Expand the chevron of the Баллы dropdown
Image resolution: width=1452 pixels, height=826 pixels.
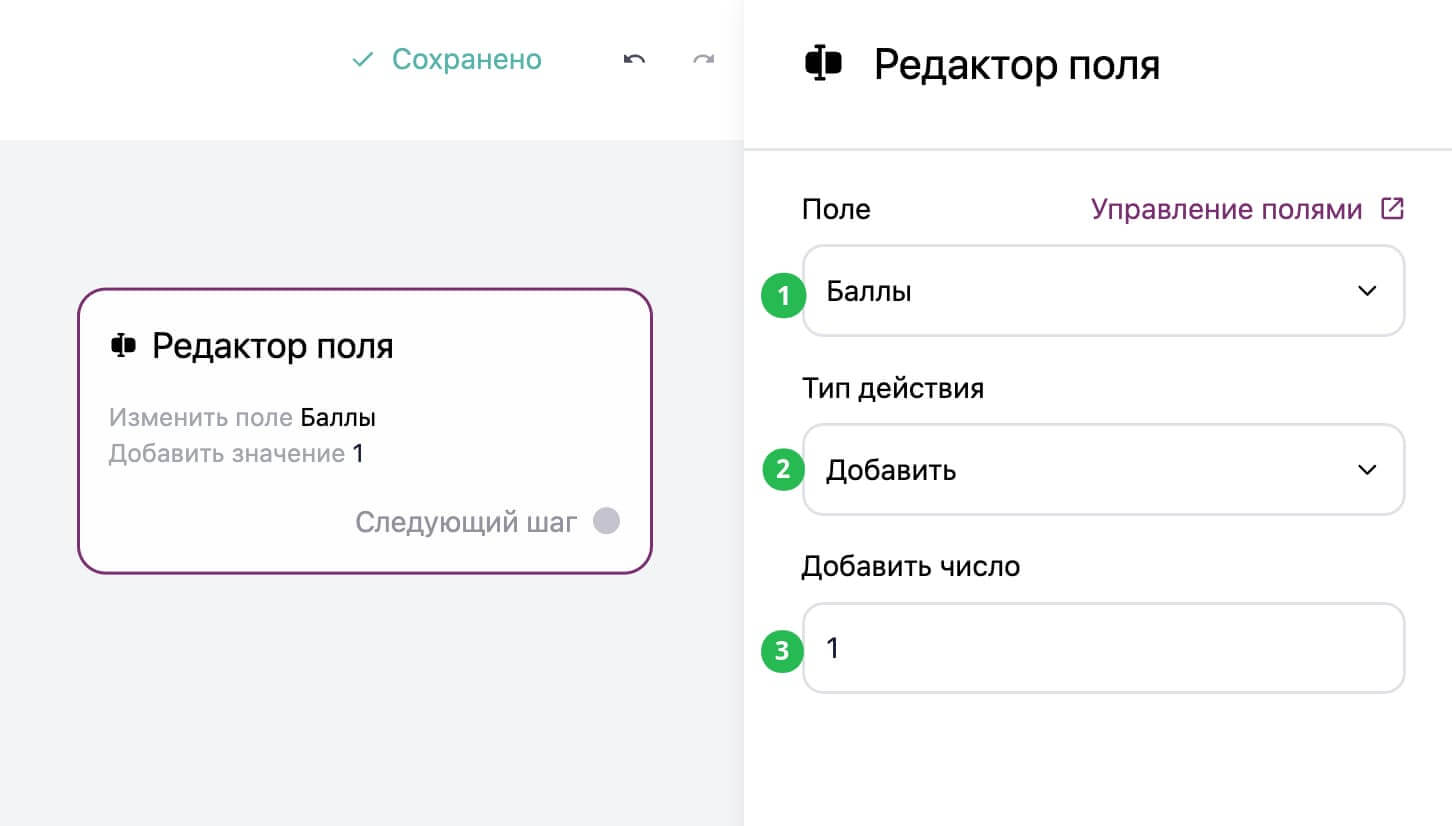(1367, 291)
